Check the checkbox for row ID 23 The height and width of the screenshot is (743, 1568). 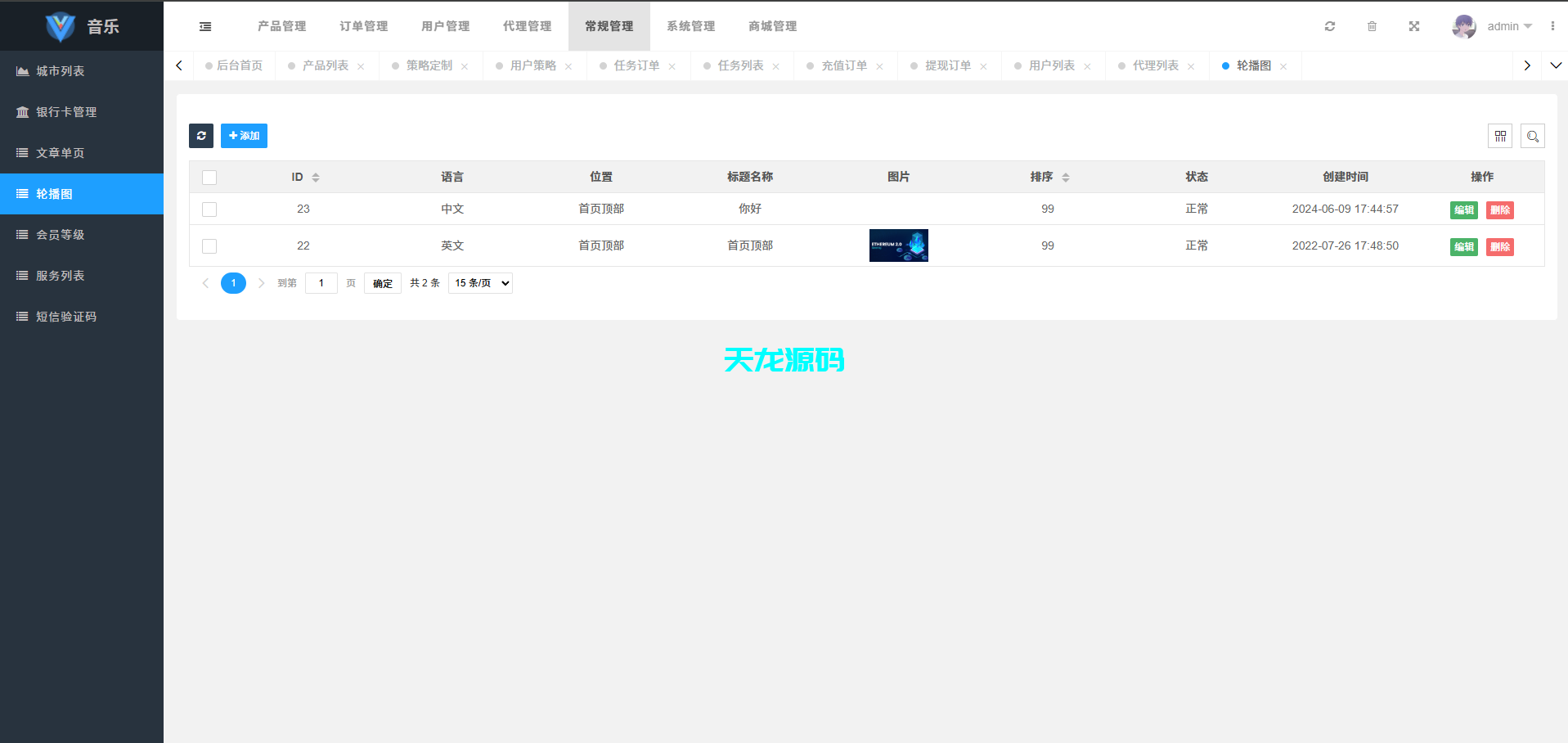click(209, 209)
